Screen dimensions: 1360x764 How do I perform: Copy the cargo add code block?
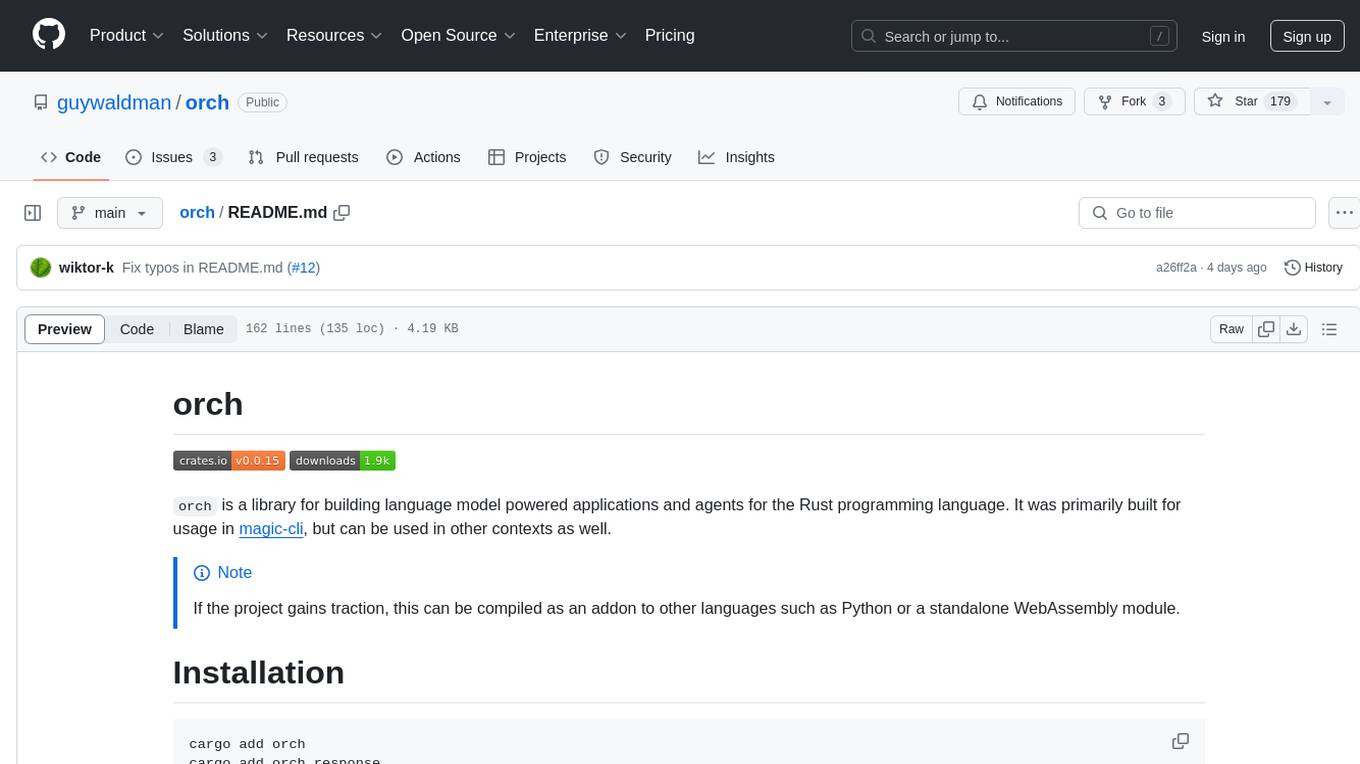coord(1180,741)
